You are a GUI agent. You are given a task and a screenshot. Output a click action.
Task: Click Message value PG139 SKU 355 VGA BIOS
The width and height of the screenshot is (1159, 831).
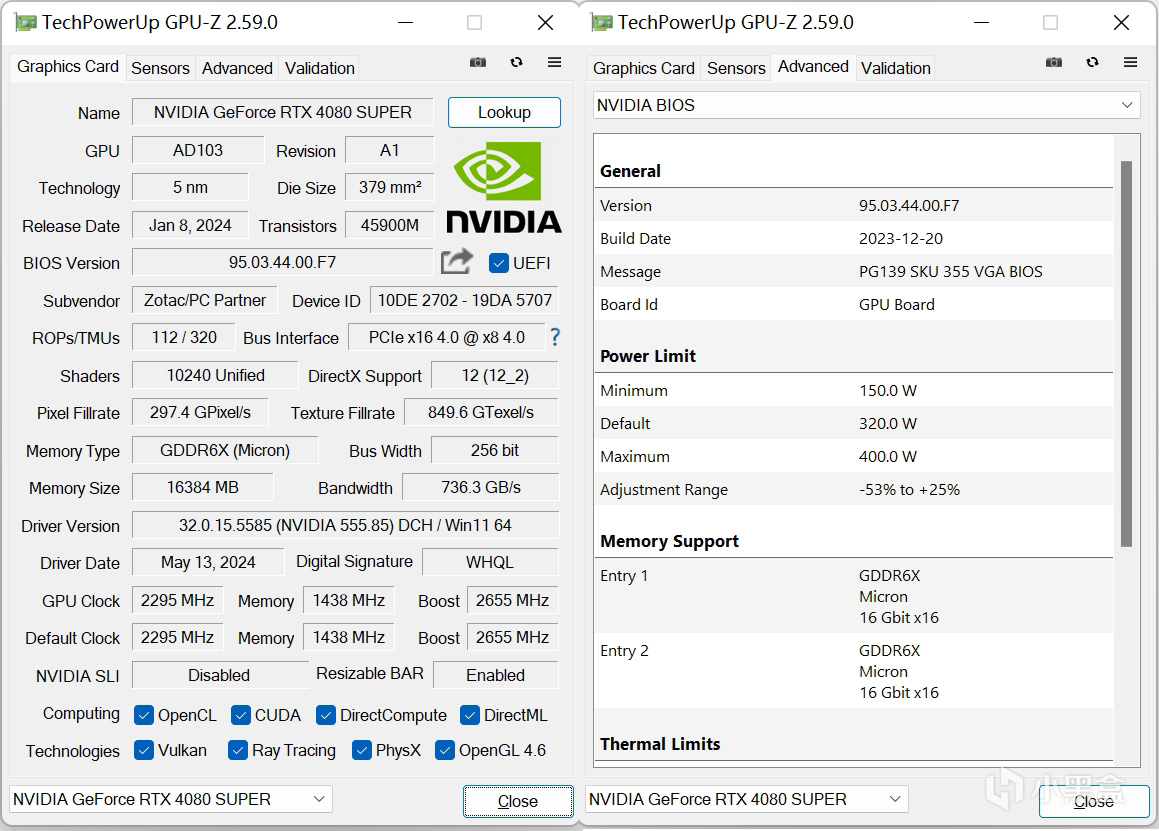951,271
